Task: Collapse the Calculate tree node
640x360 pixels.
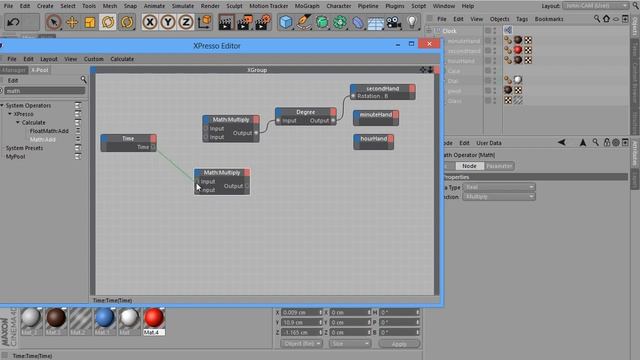Action: (18, 122)
